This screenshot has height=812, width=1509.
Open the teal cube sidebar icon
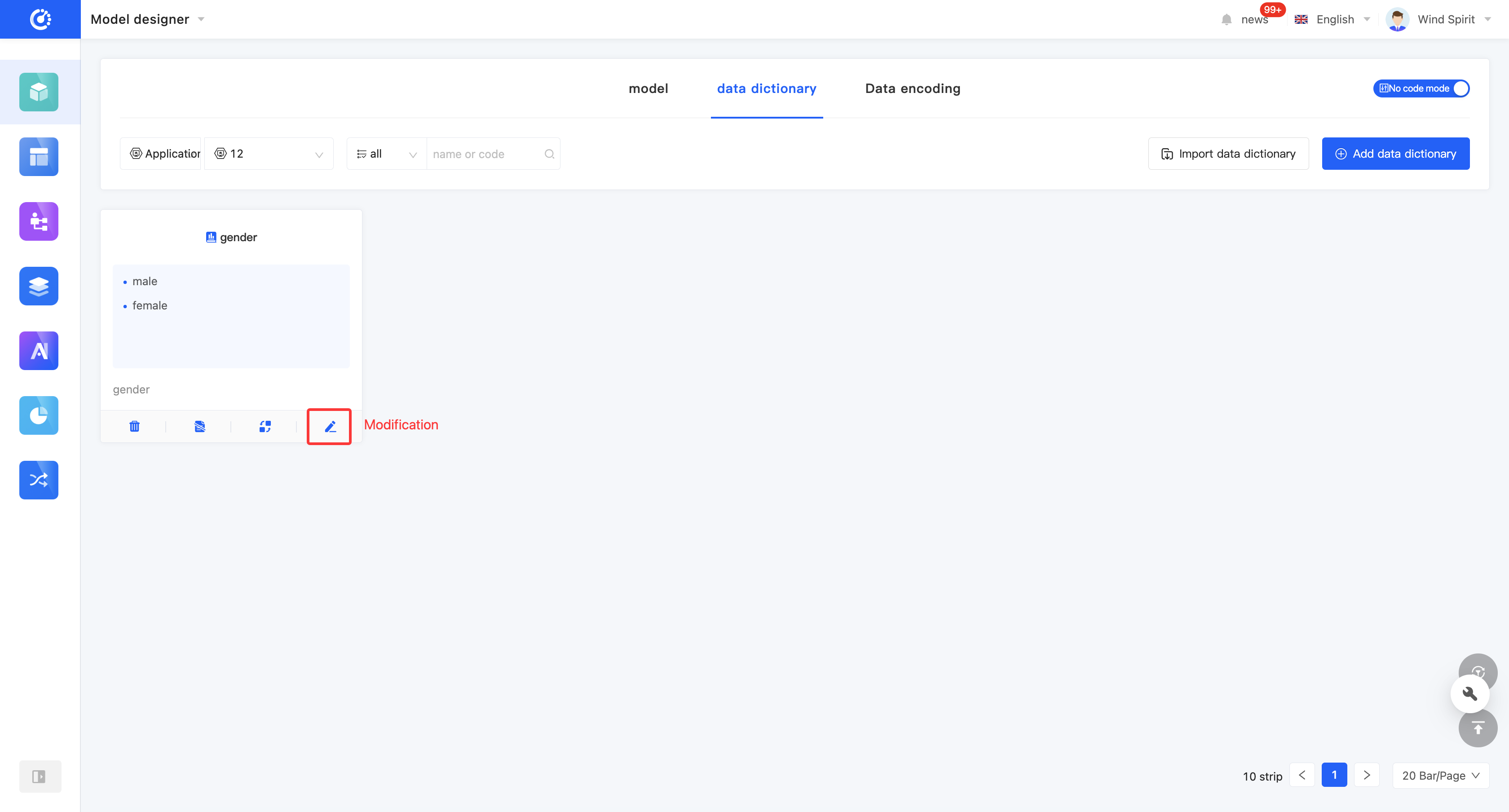[39, 92]
